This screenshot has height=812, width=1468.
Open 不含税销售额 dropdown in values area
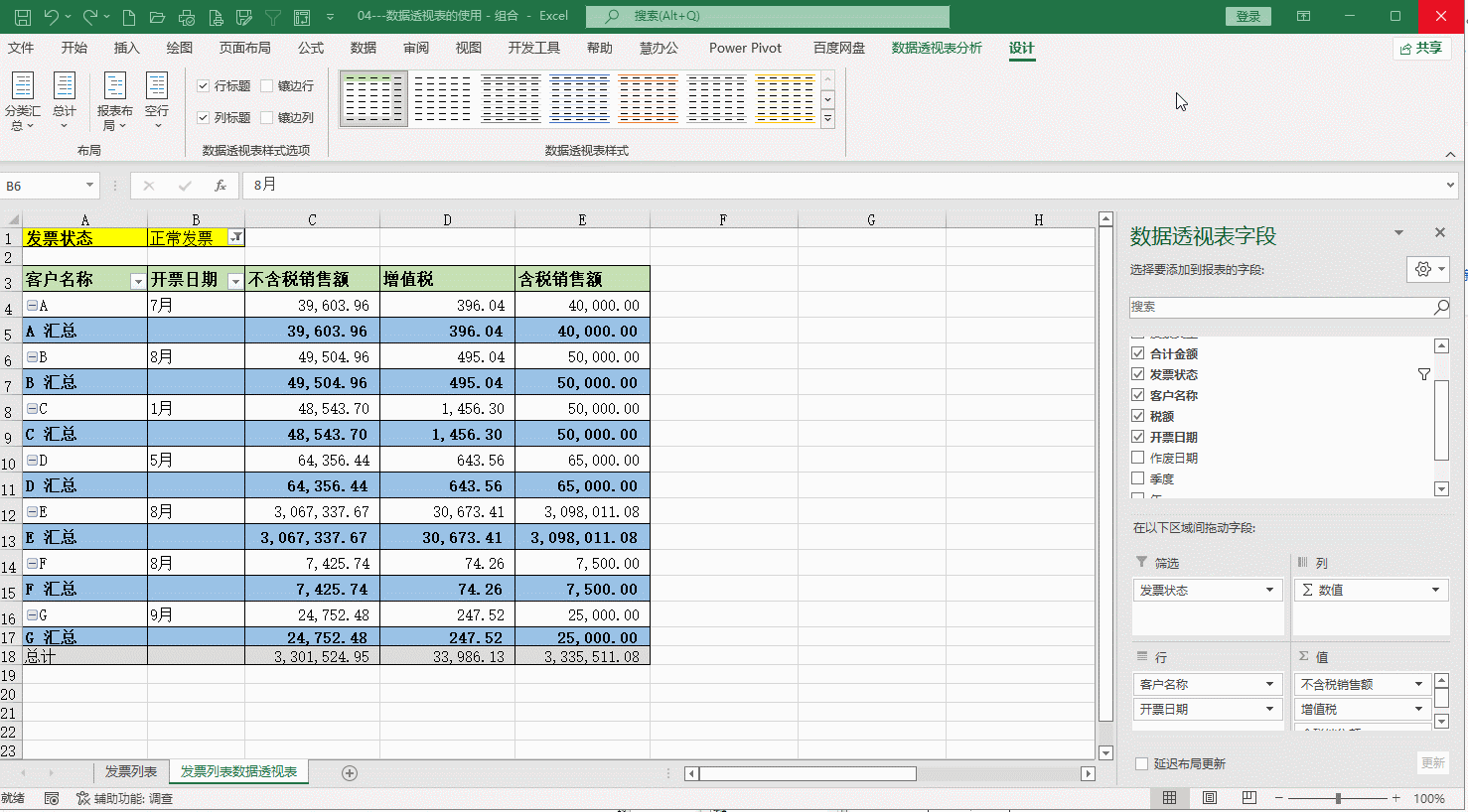1418,684
